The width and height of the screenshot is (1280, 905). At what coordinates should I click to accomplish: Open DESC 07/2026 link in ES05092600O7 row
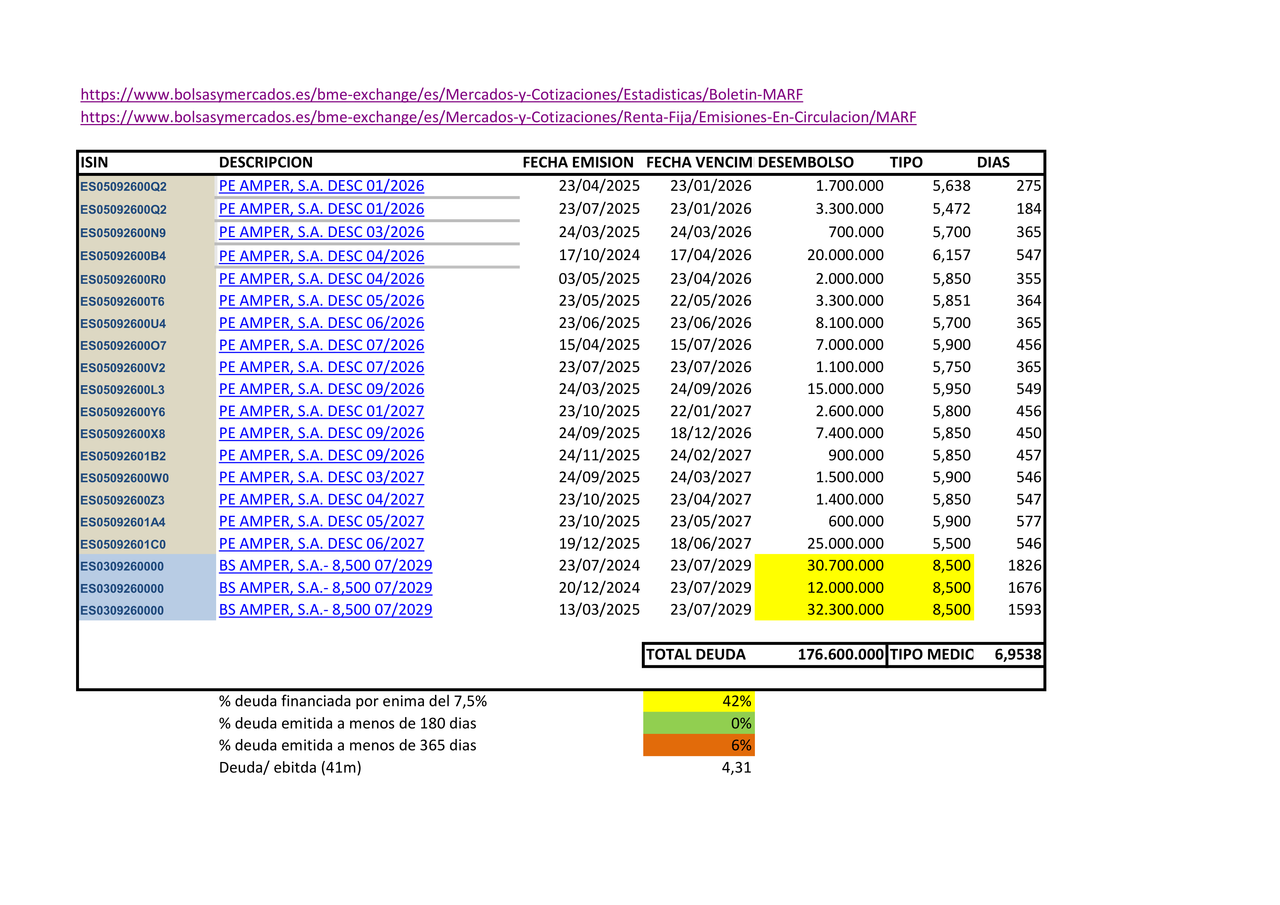321,345
